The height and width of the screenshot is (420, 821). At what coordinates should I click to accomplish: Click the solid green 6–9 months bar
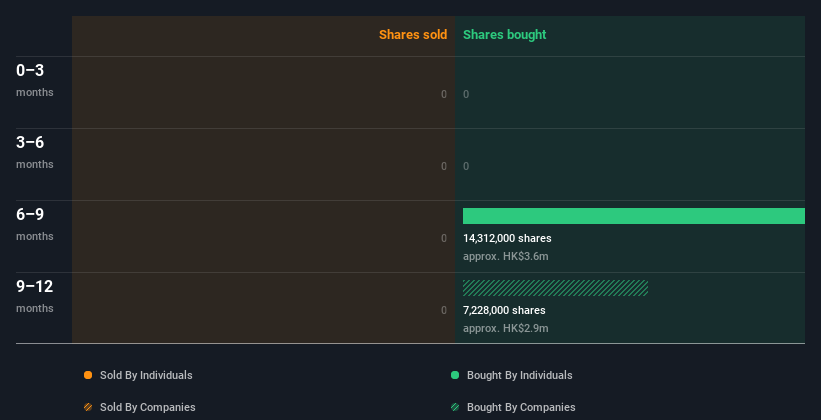coord(634,216)
